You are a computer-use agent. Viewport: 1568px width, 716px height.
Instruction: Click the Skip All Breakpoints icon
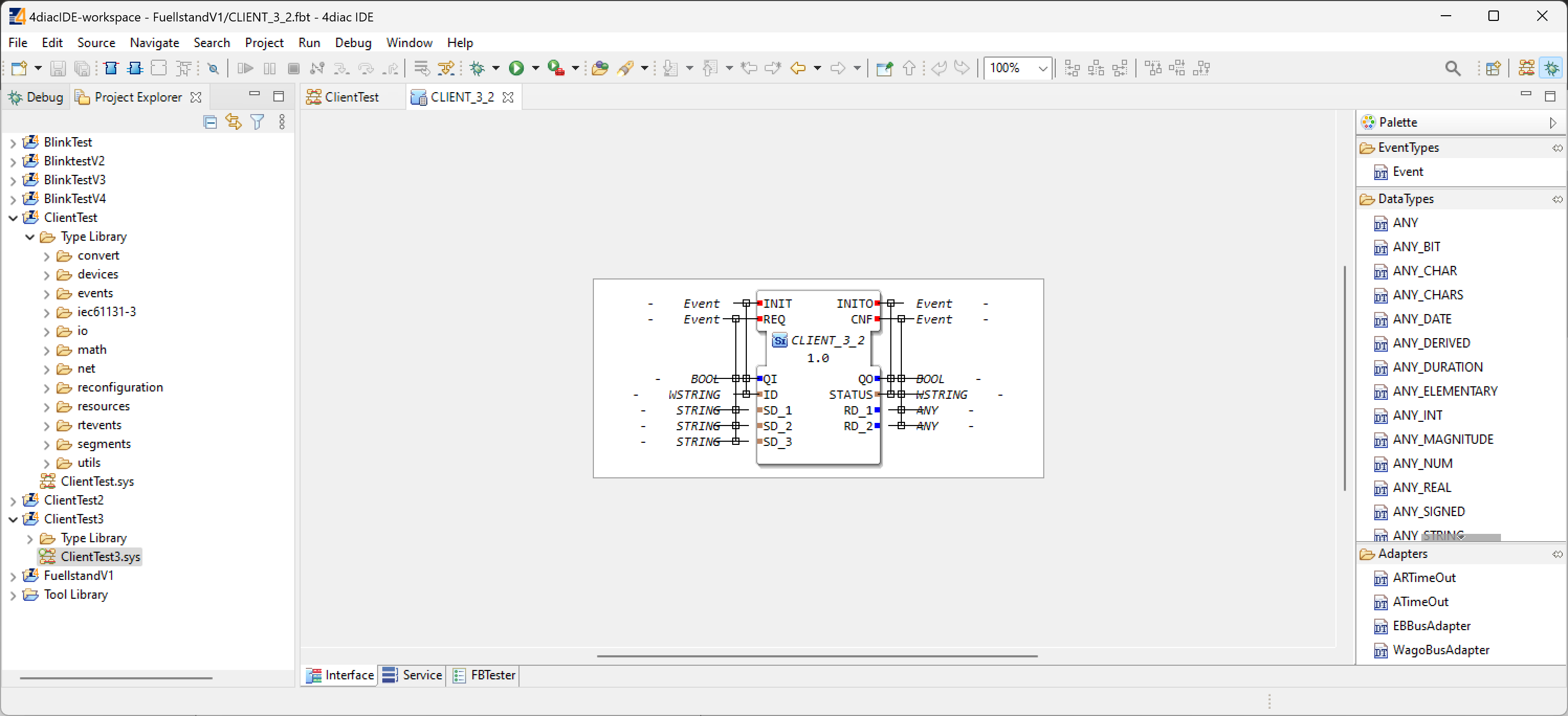pyautogui.click(x=213, y=68)
